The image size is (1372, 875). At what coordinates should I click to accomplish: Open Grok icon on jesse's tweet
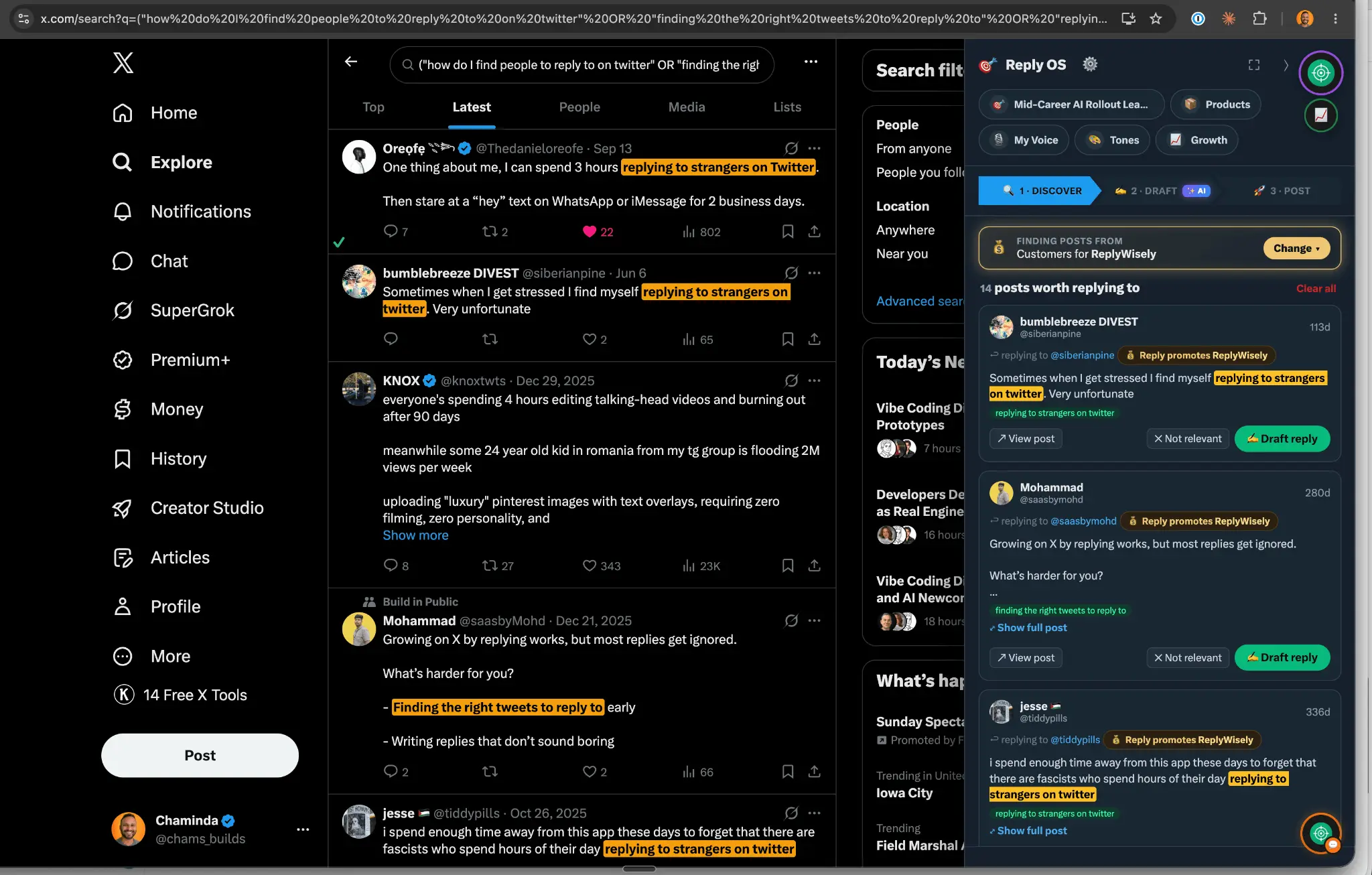[x=791, y=813]
